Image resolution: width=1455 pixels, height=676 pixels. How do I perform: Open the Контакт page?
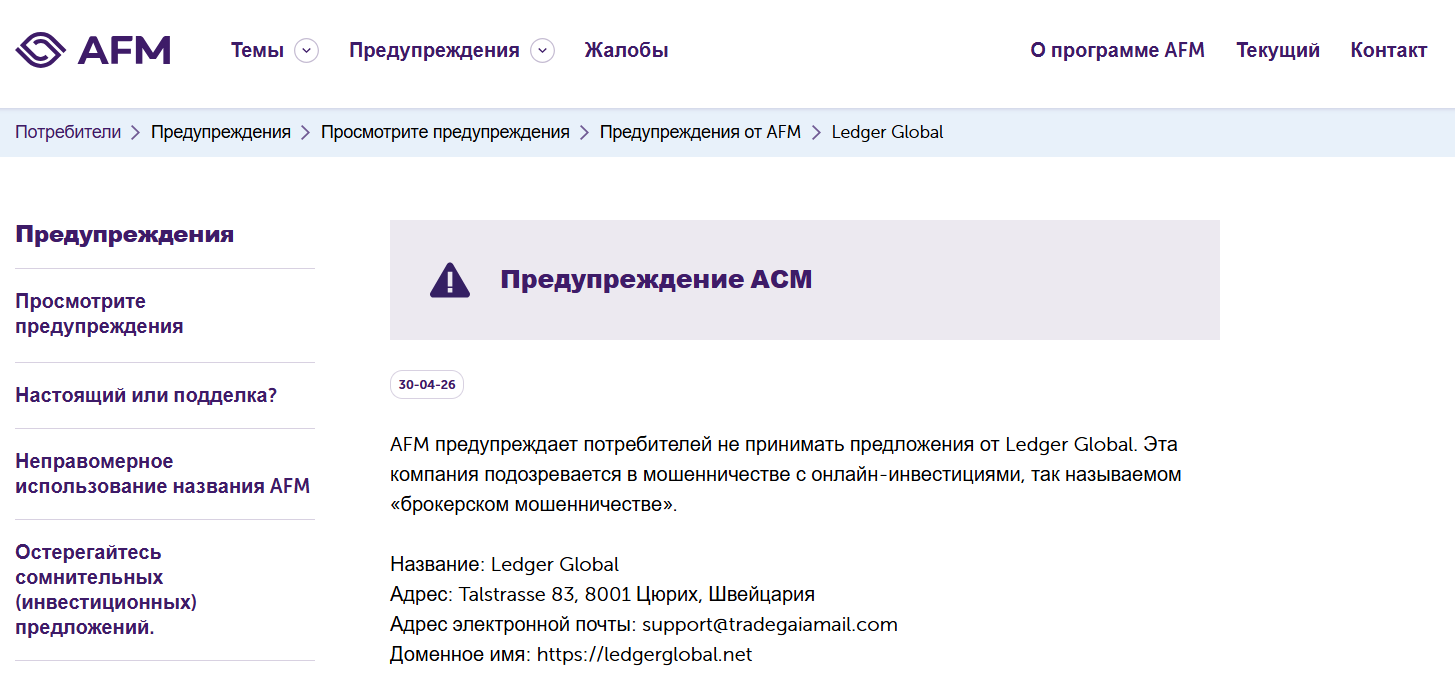[x=1388, y=50]
